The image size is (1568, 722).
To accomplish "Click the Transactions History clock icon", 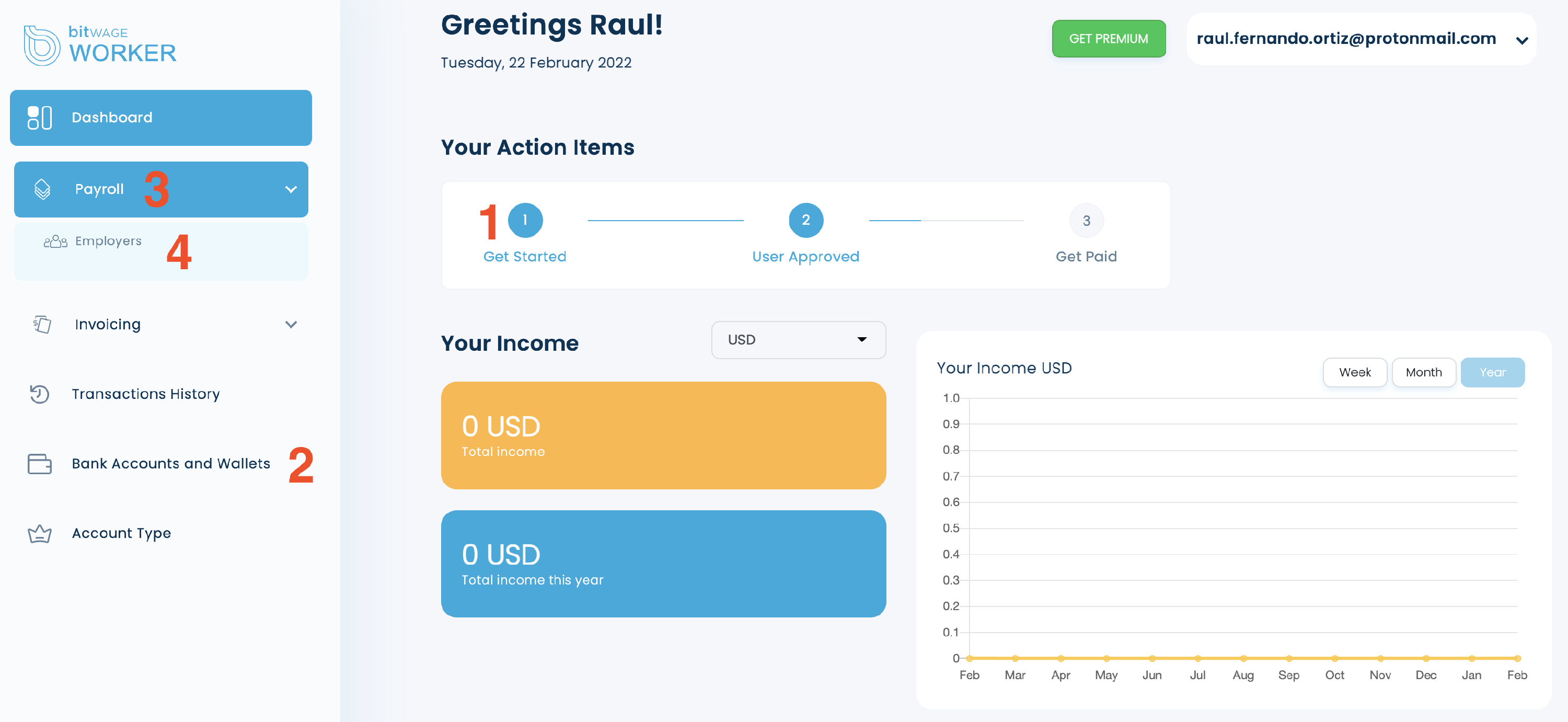I will (x=40, y=395).
